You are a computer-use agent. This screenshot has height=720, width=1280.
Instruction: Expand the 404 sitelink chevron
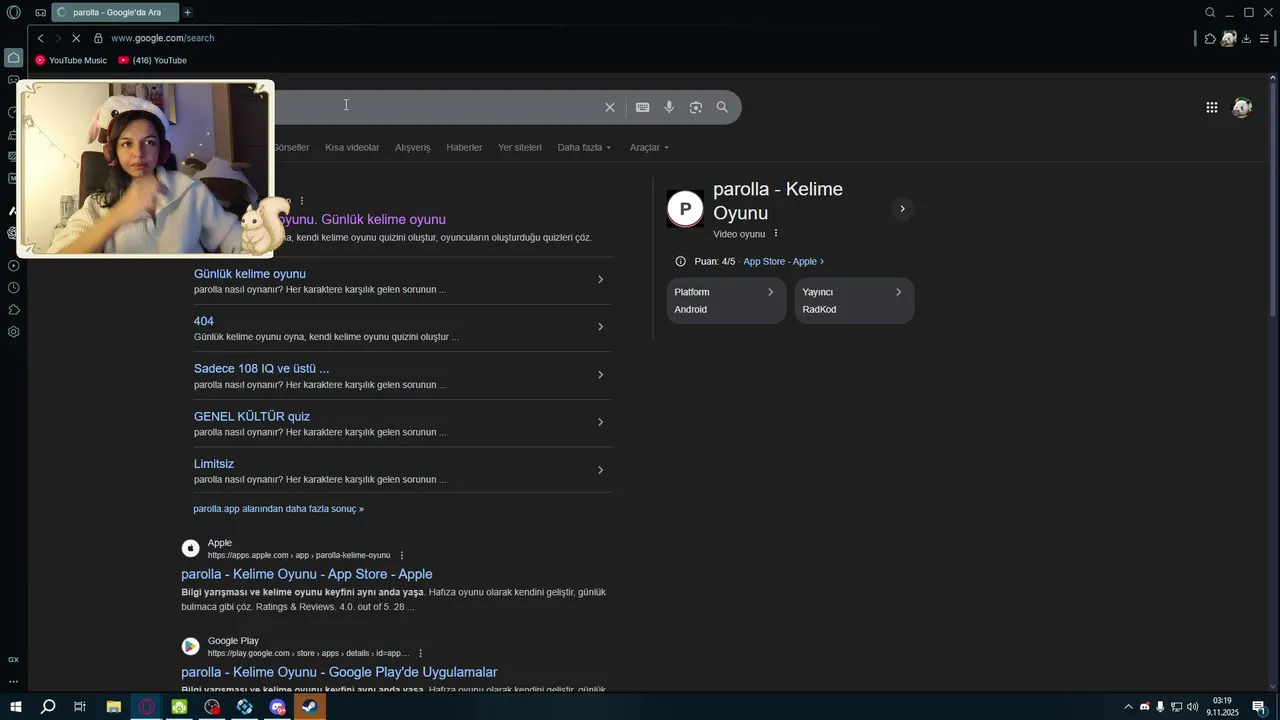tap(600, 327)
